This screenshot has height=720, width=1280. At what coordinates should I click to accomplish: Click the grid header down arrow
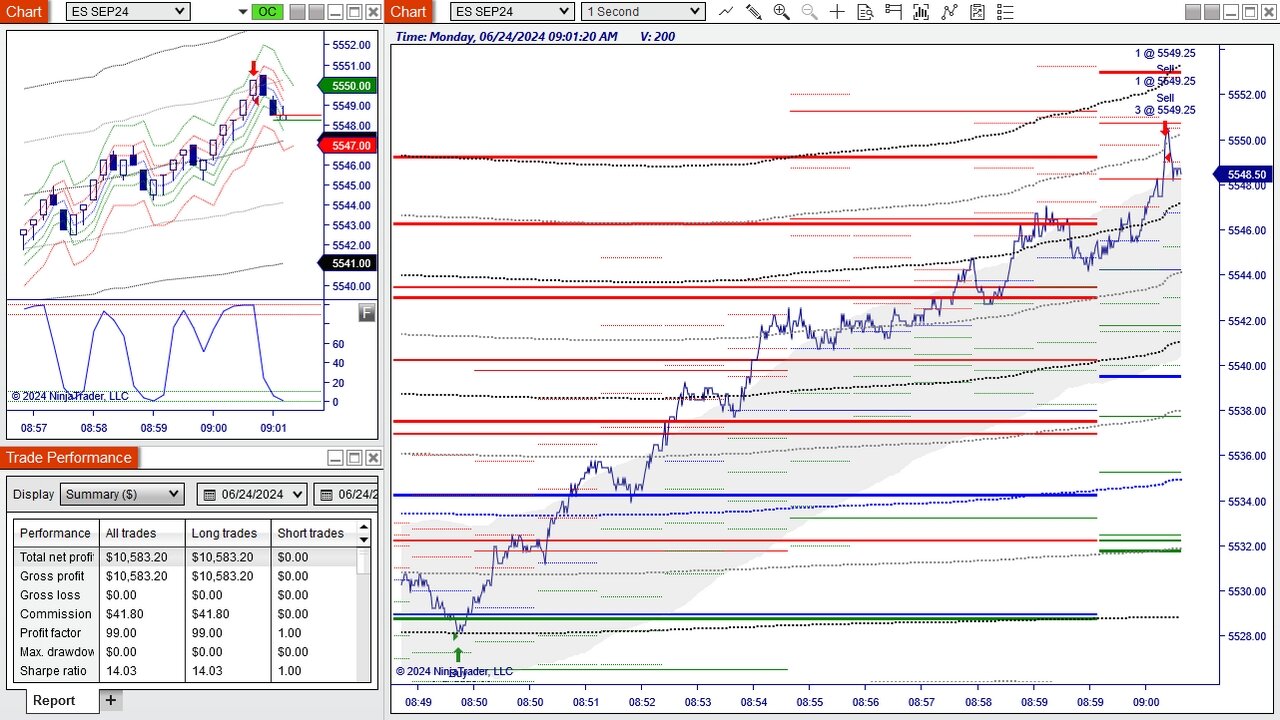[x=364, y=540]
